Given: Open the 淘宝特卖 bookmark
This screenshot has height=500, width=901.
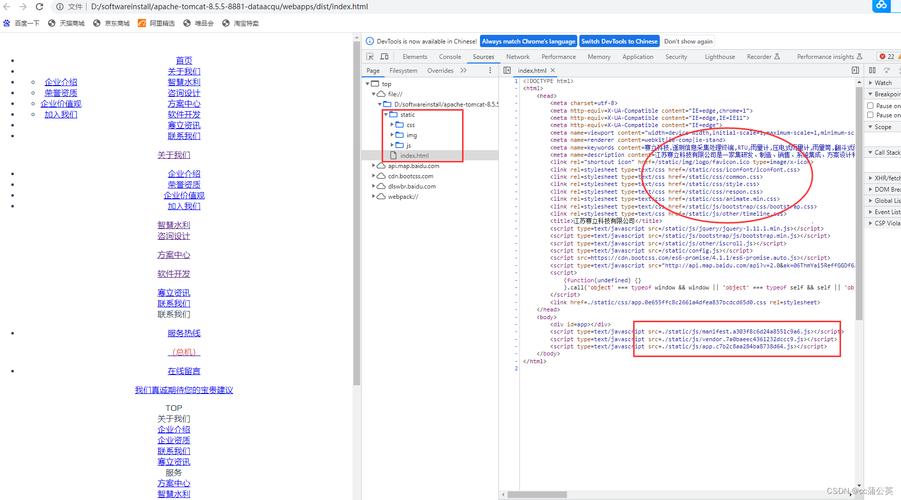Looking at the screenshot, I should click(240, 24).
